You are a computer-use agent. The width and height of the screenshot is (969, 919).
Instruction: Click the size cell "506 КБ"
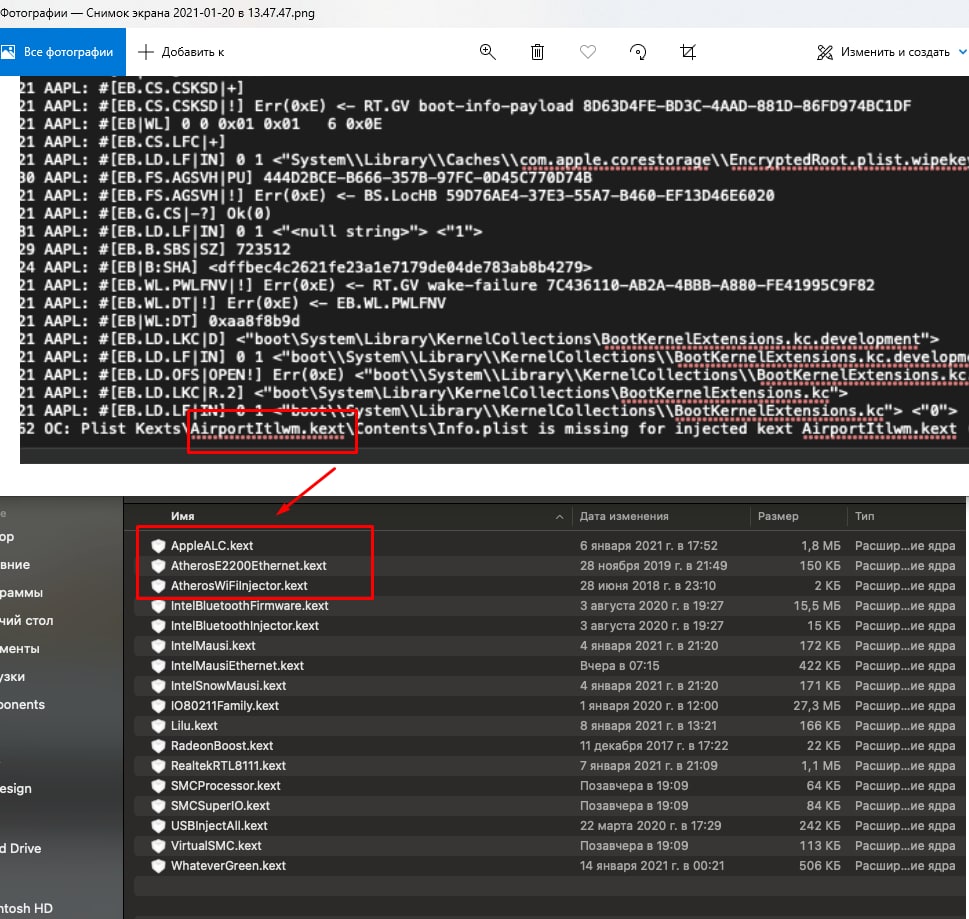coord(819,865)
